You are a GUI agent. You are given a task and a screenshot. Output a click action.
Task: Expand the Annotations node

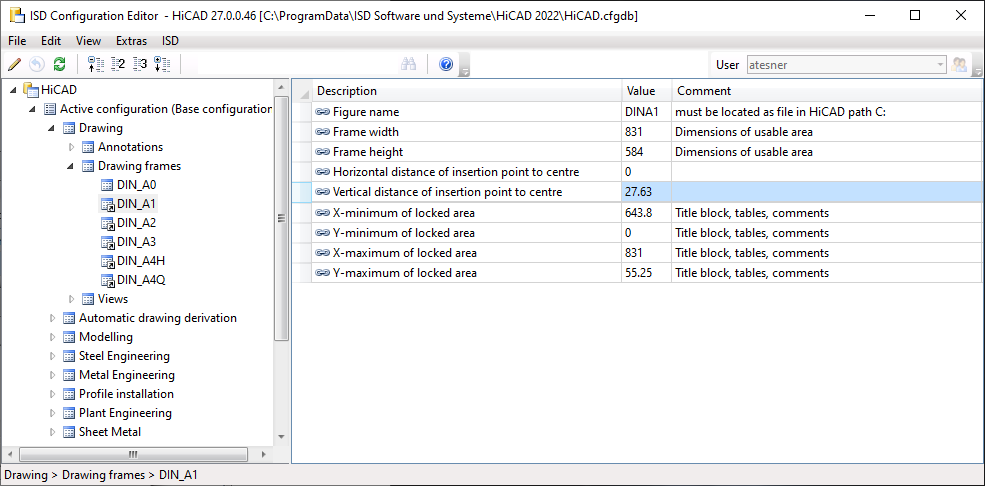point(71,147)
